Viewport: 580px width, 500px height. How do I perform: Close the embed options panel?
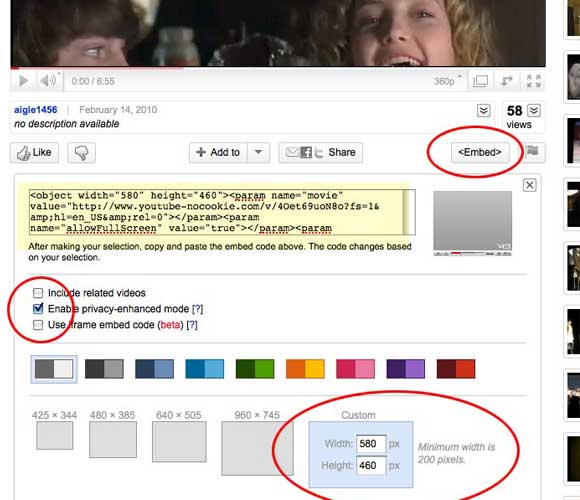click(529, 185)
